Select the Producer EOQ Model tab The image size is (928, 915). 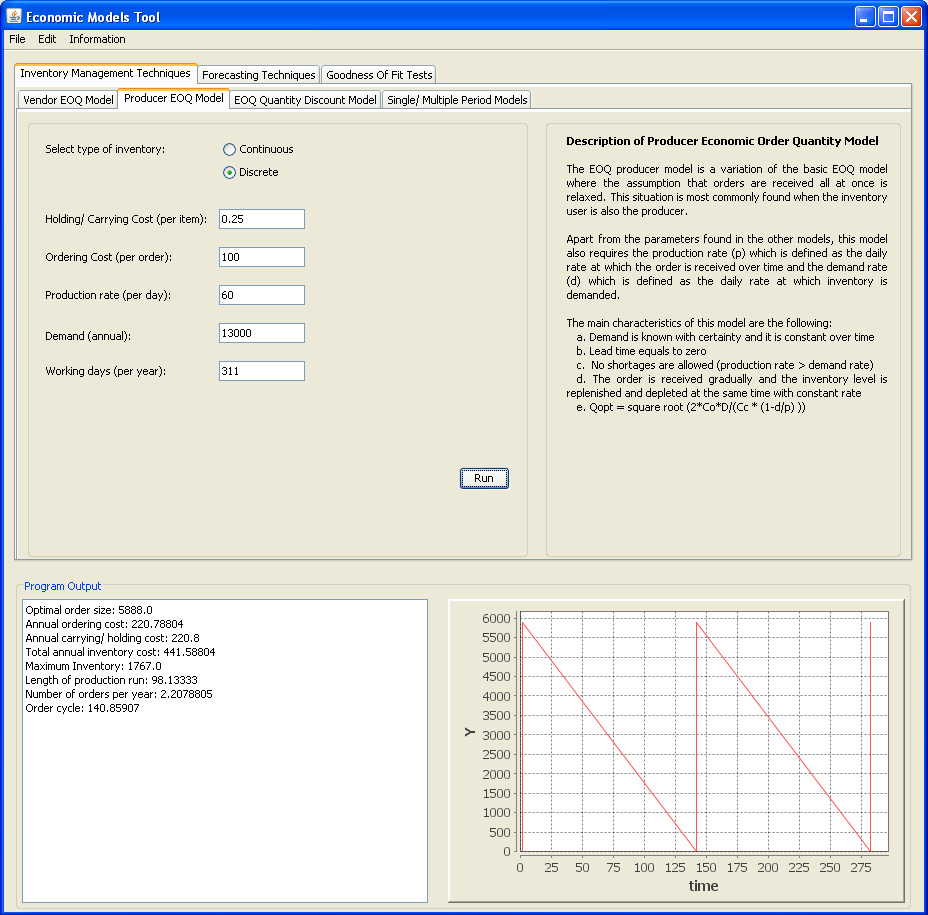173,98
